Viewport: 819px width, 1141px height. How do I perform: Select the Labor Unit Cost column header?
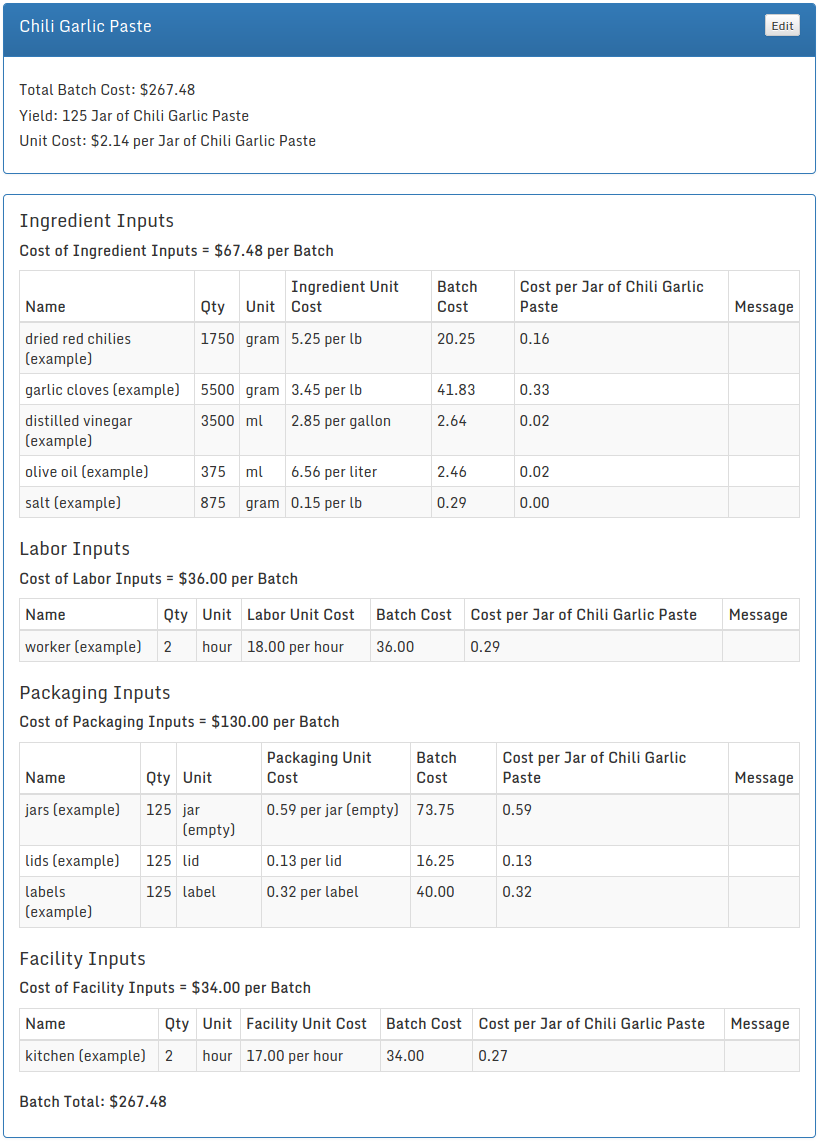[x=300, y=615]
